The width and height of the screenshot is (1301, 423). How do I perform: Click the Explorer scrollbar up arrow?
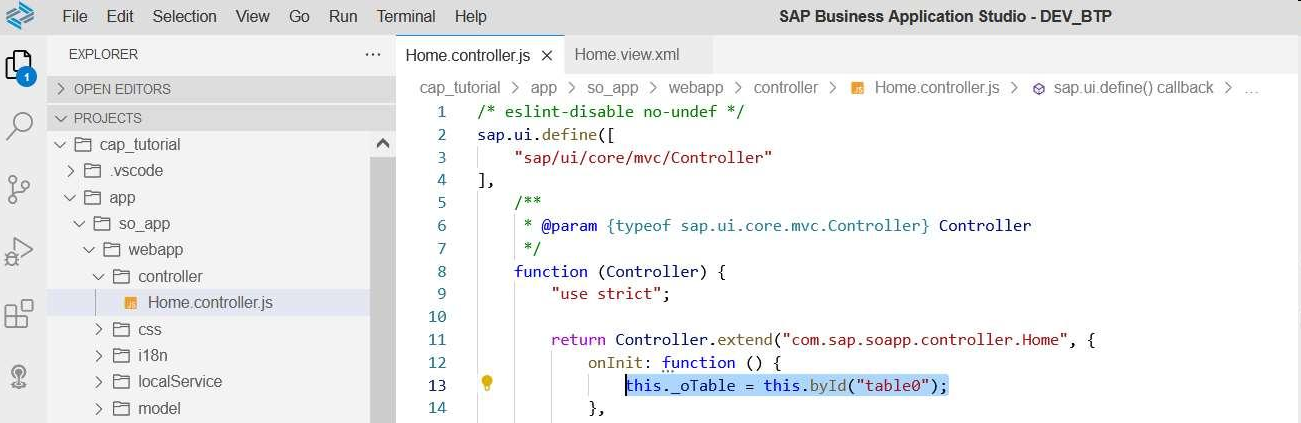click(x=383, y=144)
